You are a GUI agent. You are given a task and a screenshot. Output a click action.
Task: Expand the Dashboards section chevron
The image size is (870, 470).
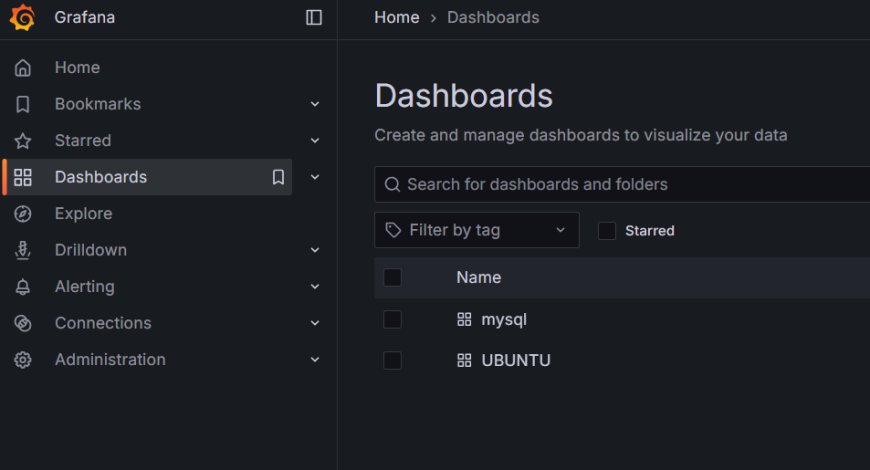click(315, 177)
